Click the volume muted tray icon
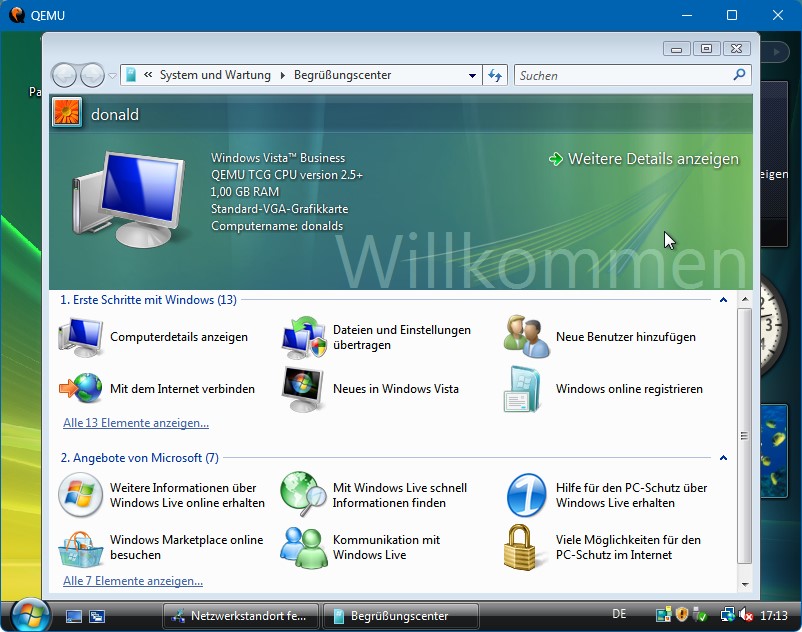The image size is (802, 632). 746,615
